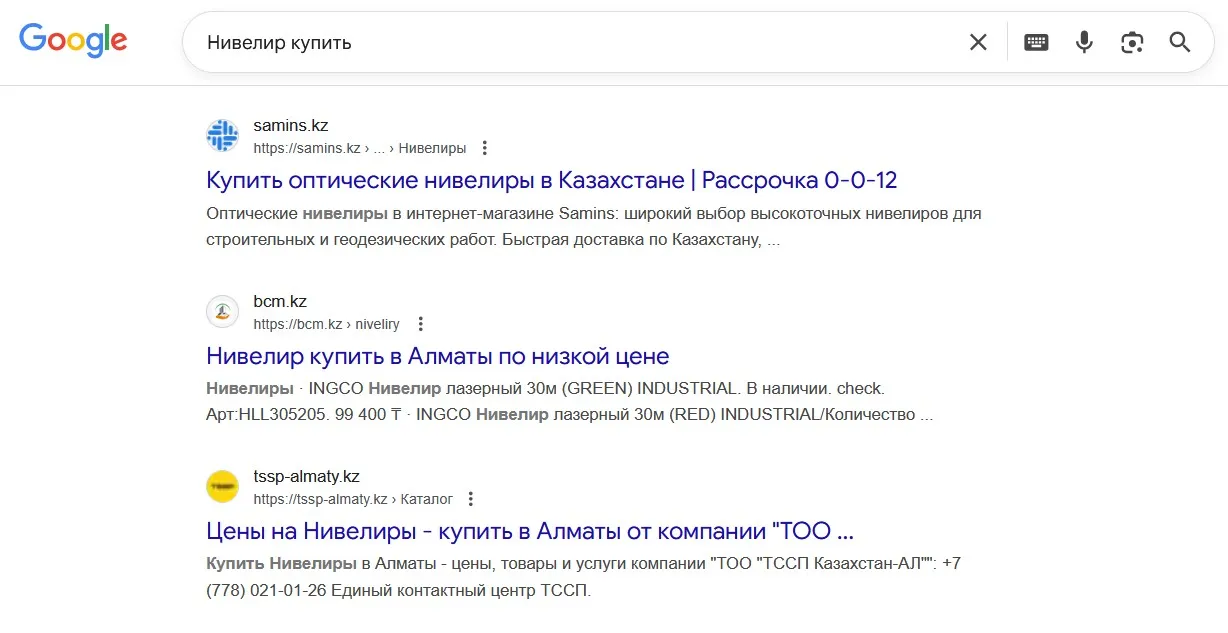Open "Нивелир купить в Алматы" result
Image resolution: width=1228 pixels, height=633 pixels.
click(437, 356)
